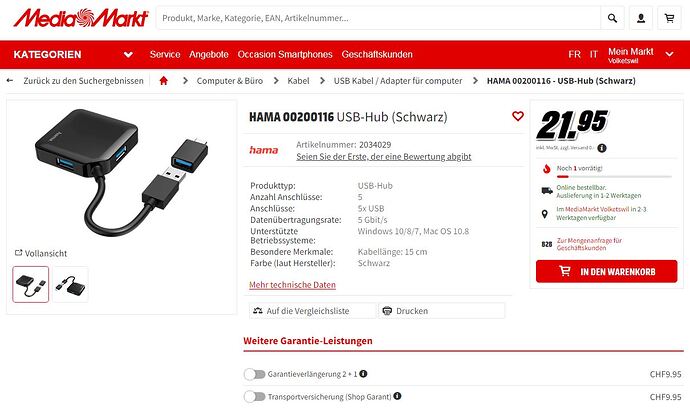The width and height of the screenshot is (690, 408).
Task: Open the shopping cart icon in header
Action: (x=669, y=18)
